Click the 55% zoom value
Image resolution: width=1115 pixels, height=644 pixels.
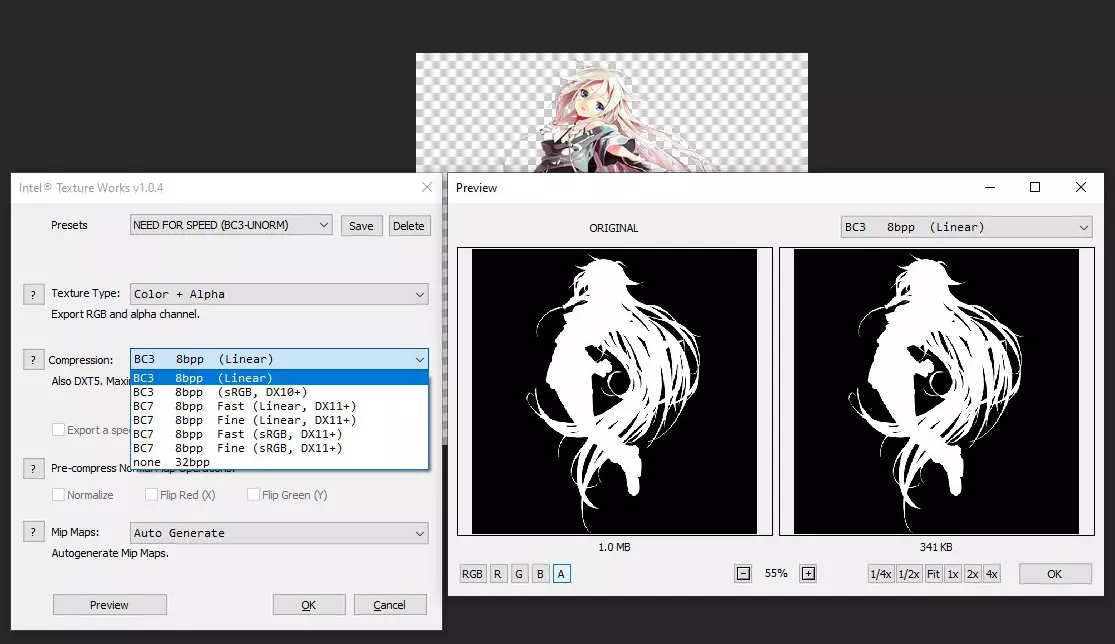point(776,573)
